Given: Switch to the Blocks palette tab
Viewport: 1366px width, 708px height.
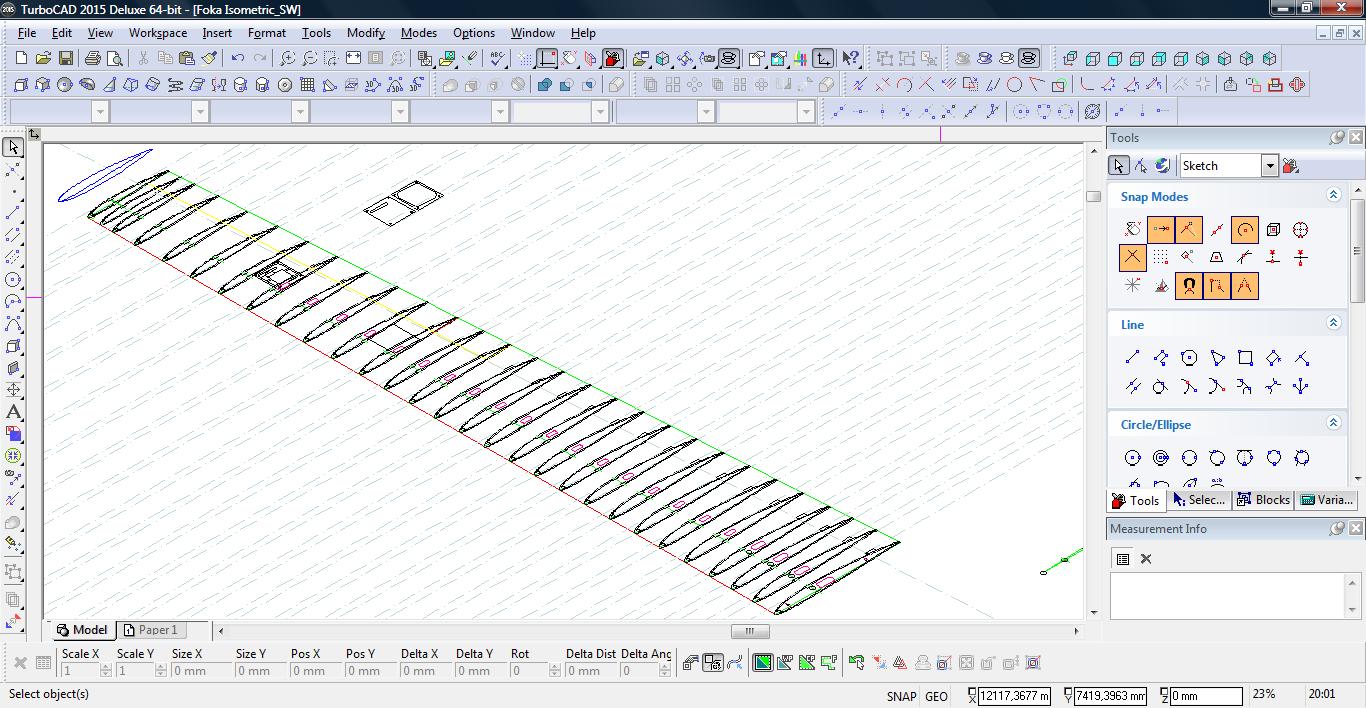Looking at the screenshot, I should [x=1263, y=500].
